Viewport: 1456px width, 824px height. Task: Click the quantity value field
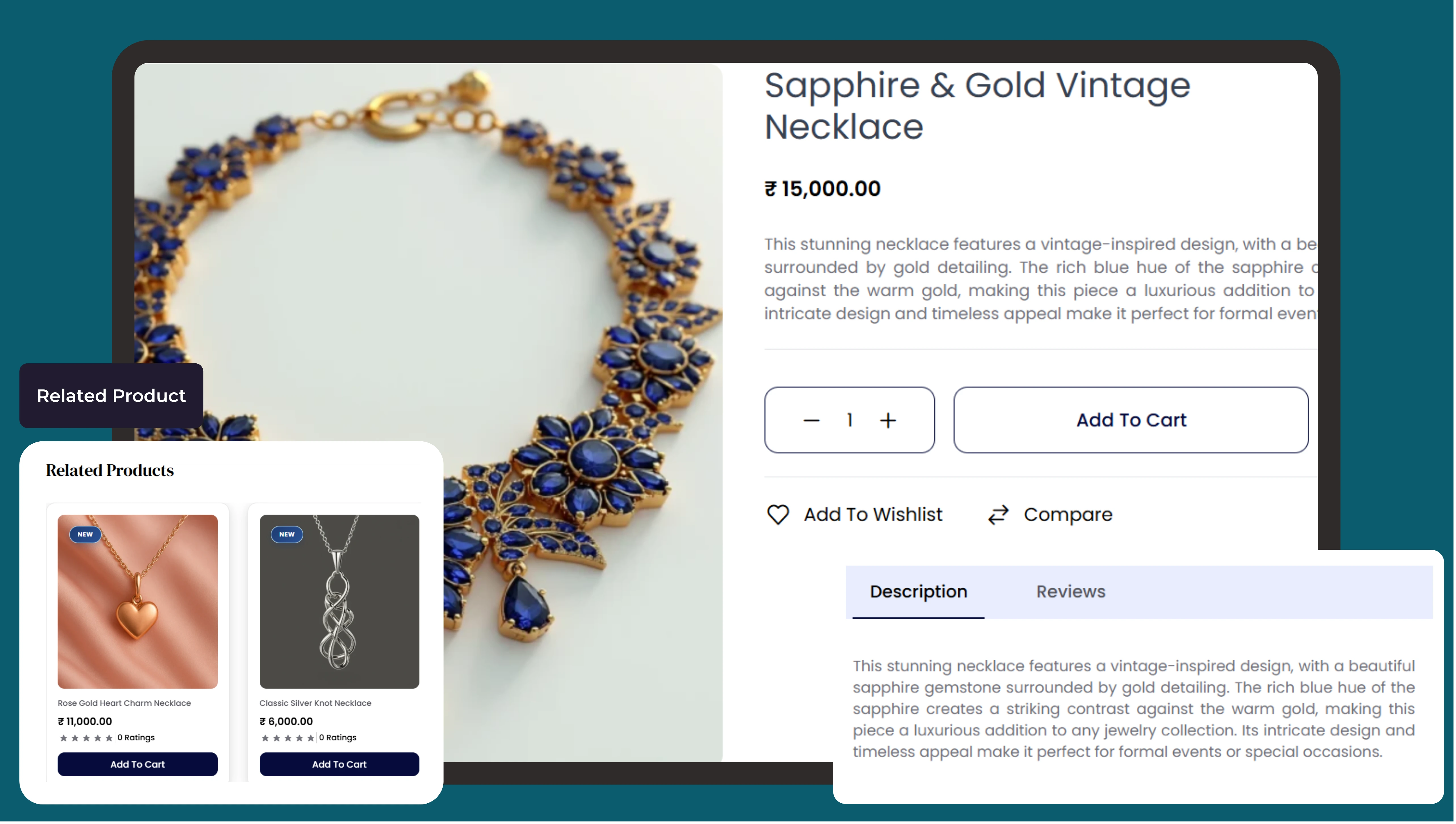(x=850, y=420)
